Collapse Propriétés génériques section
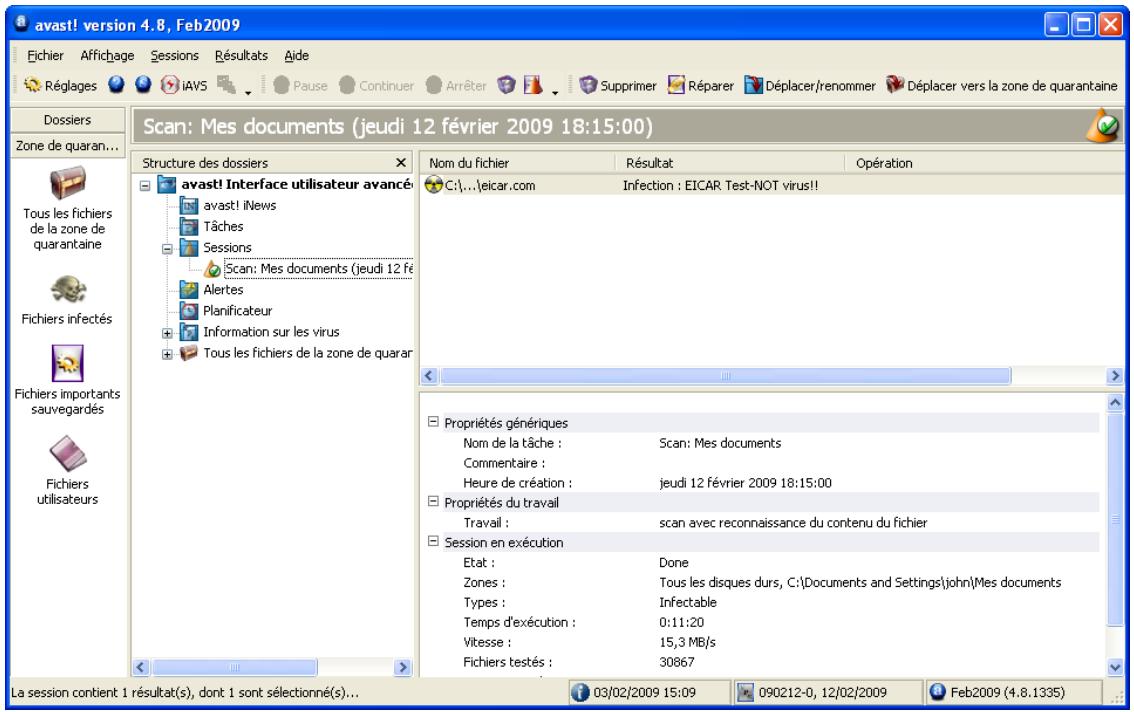1134x712 pixels. pos(433,421)
